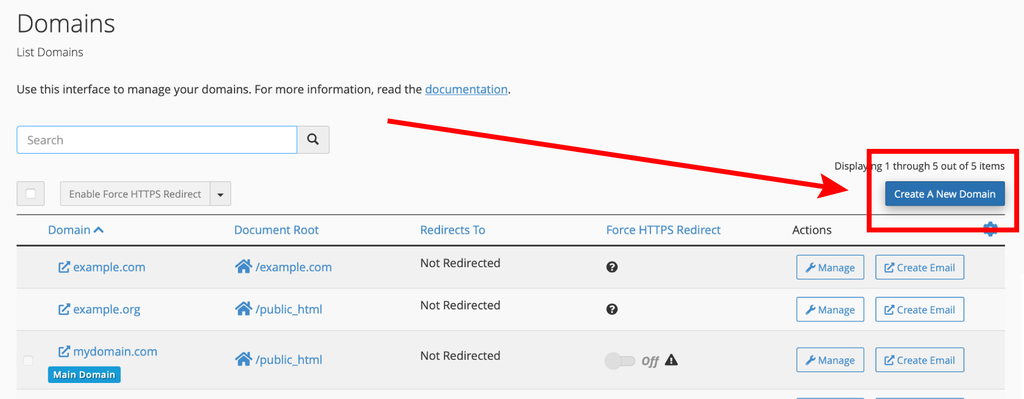Click question mark icon in example.org row
The height and width of the screenshot is (399, 1024).
point(612,309)
